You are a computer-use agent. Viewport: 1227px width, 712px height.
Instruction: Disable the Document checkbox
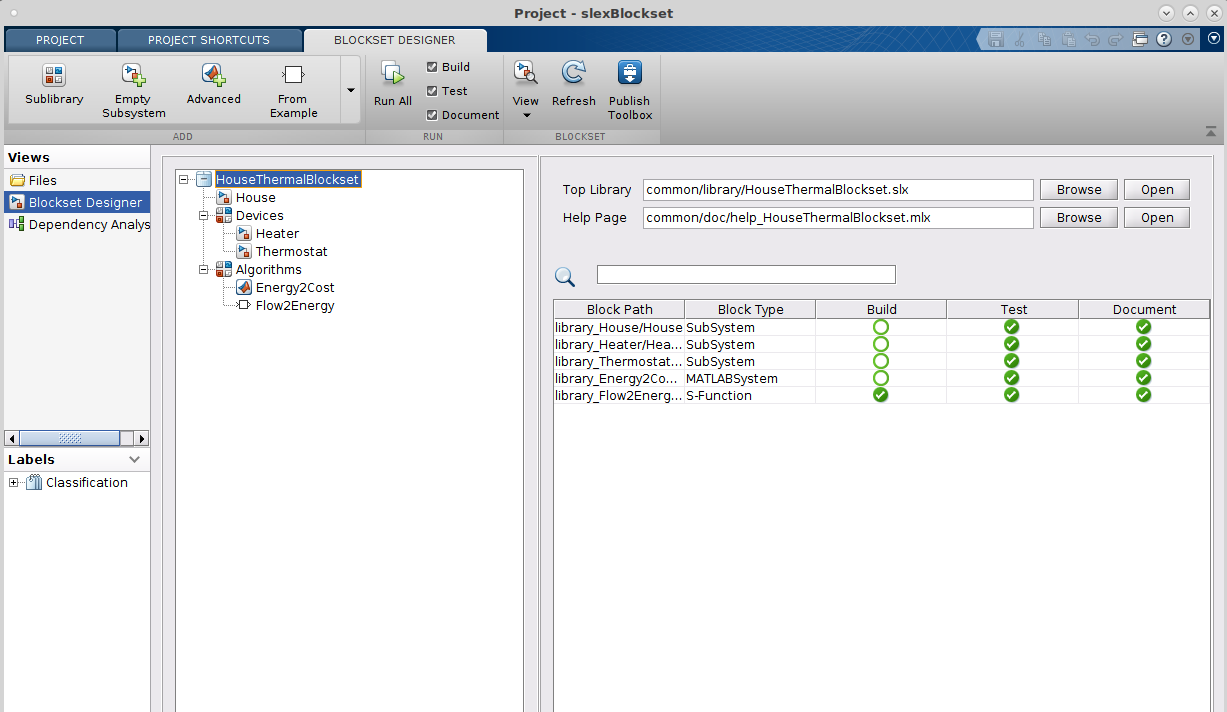pyautogui.click(x=432, y=115)
